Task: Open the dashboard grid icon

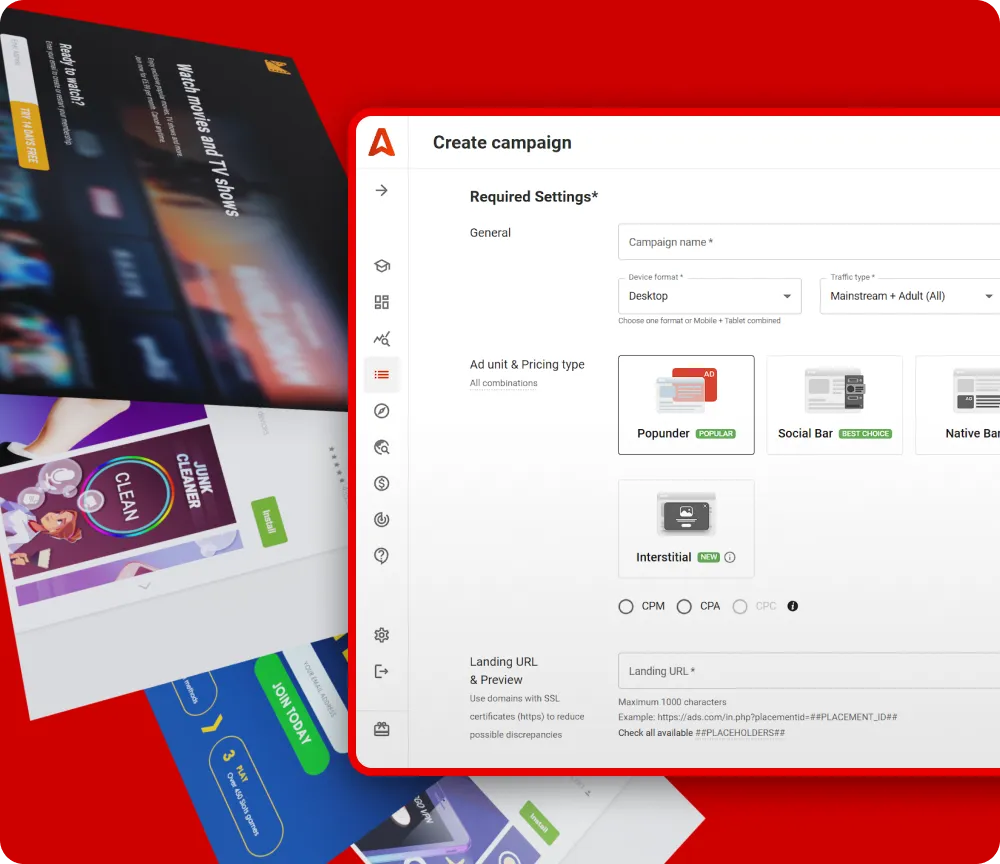Action: coord(381,302)
